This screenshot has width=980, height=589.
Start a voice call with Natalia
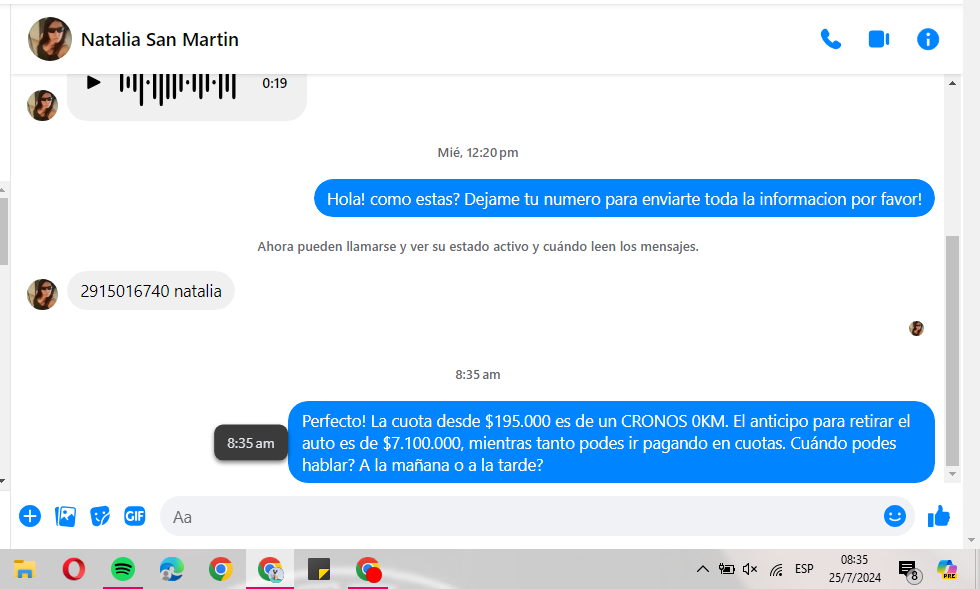(x=831, y=39)
